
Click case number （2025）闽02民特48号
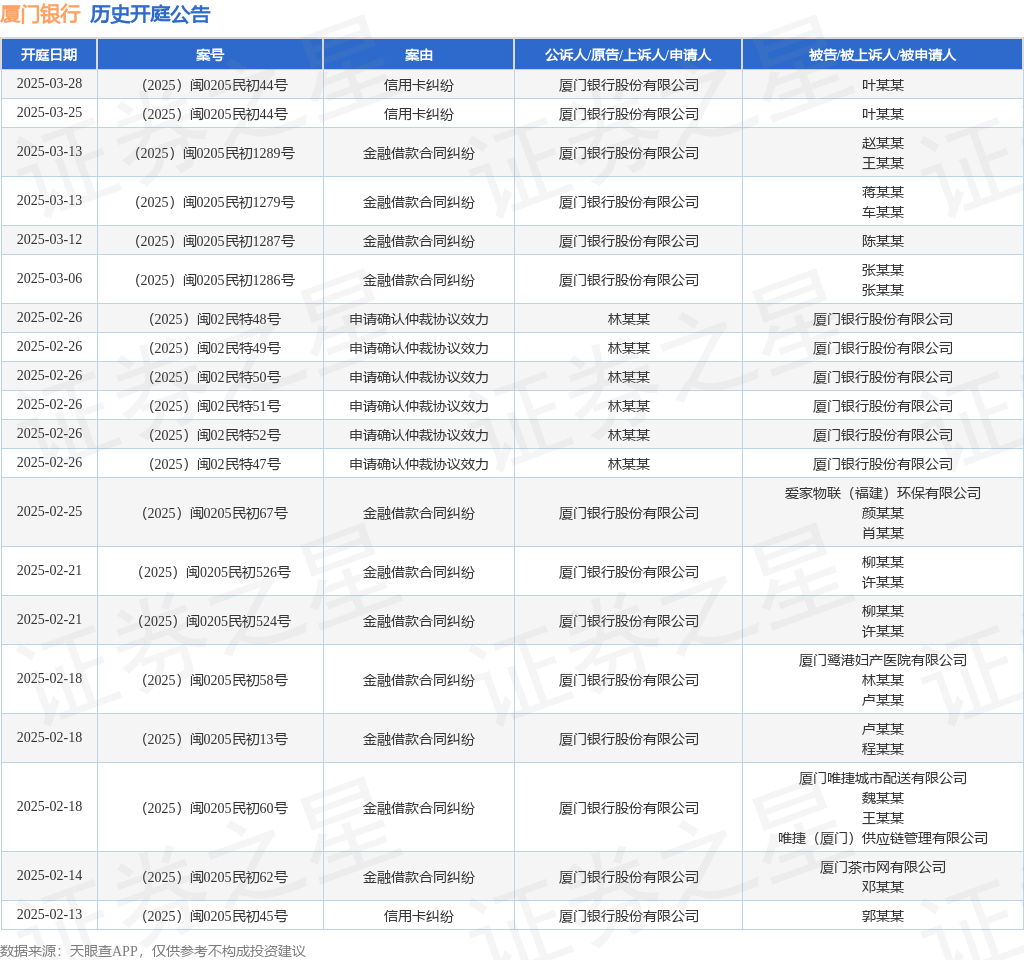(x=210, y=319)
